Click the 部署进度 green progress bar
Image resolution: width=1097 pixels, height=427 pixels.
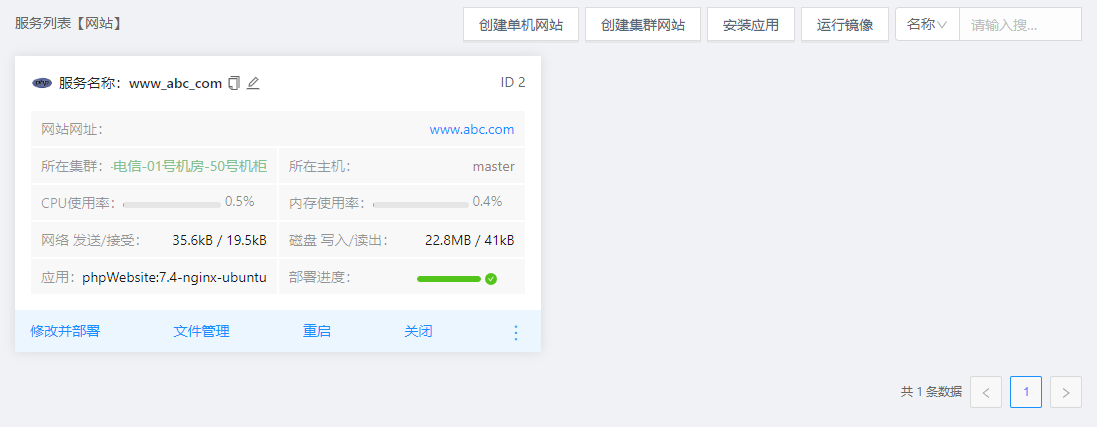[449, 279]
